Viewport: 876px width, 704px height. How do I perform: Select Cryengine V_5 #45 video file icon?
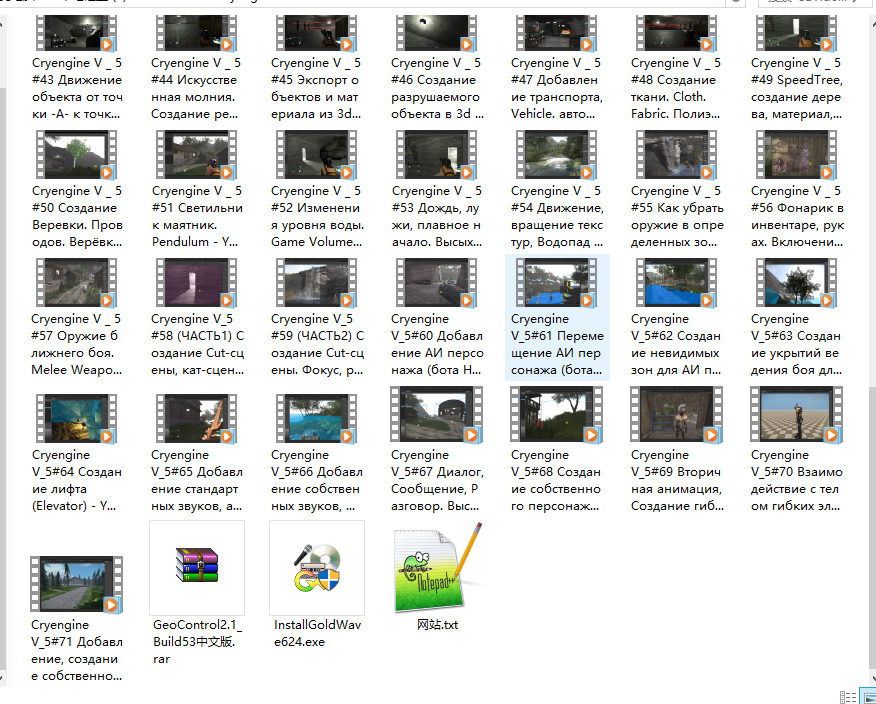316,33
